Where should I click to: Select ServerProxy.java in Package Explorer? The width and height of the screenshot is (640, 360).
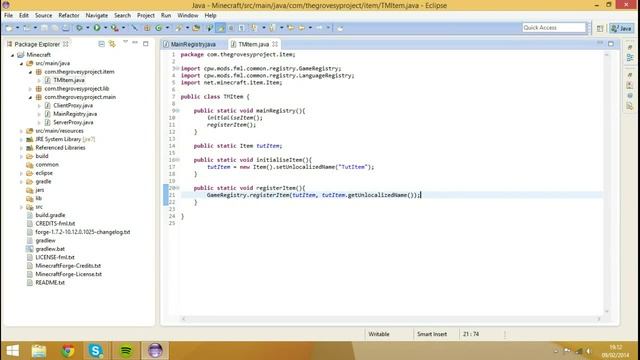click(x=73, y=122)
